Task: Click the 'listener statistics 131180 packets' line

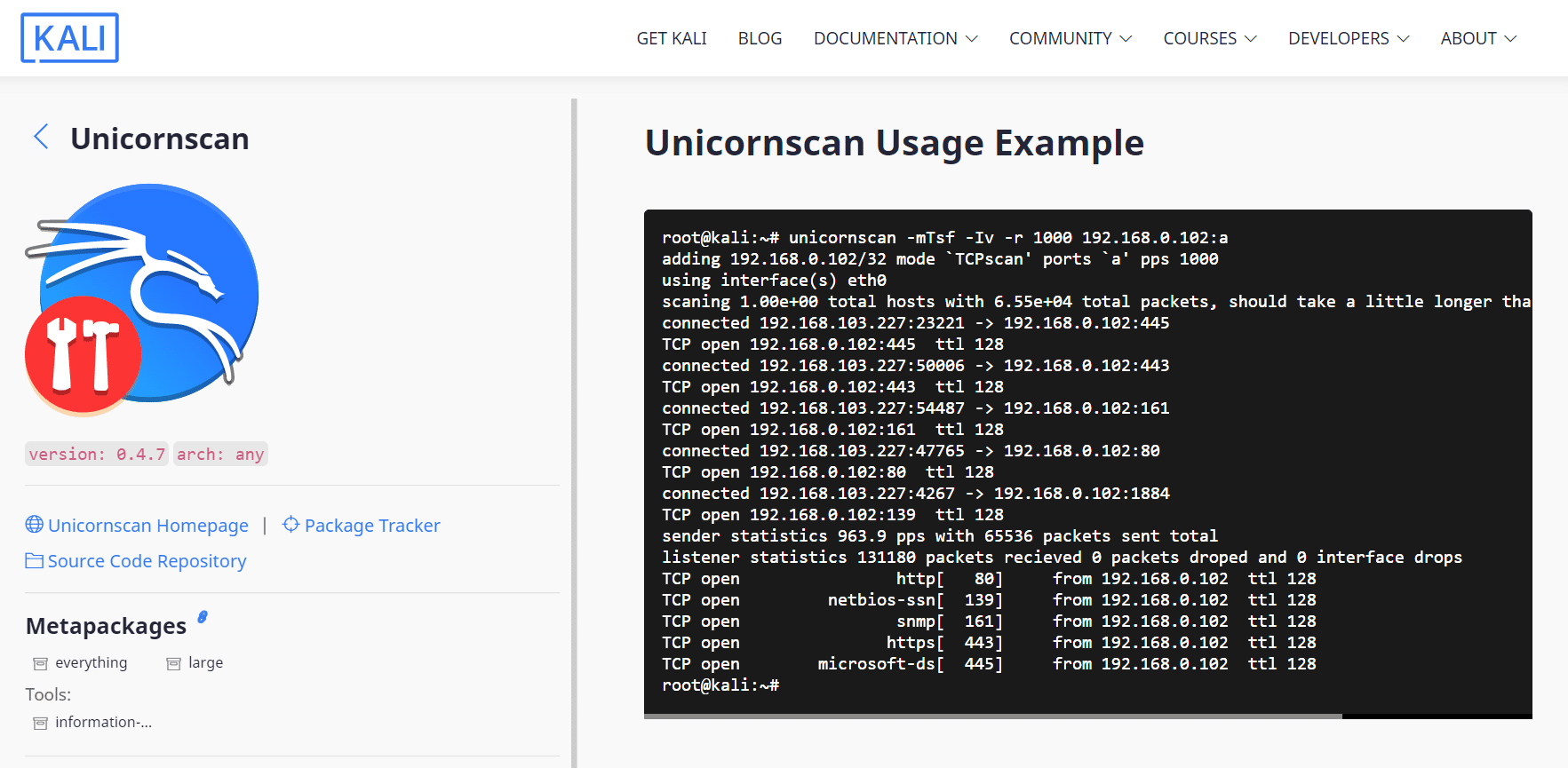Action: [1062, 557]
